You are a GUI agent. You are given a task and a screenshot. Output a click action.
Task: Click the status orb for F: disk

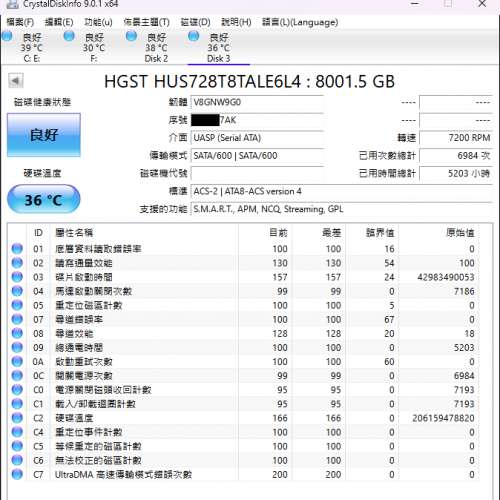(x=69, y=36)
